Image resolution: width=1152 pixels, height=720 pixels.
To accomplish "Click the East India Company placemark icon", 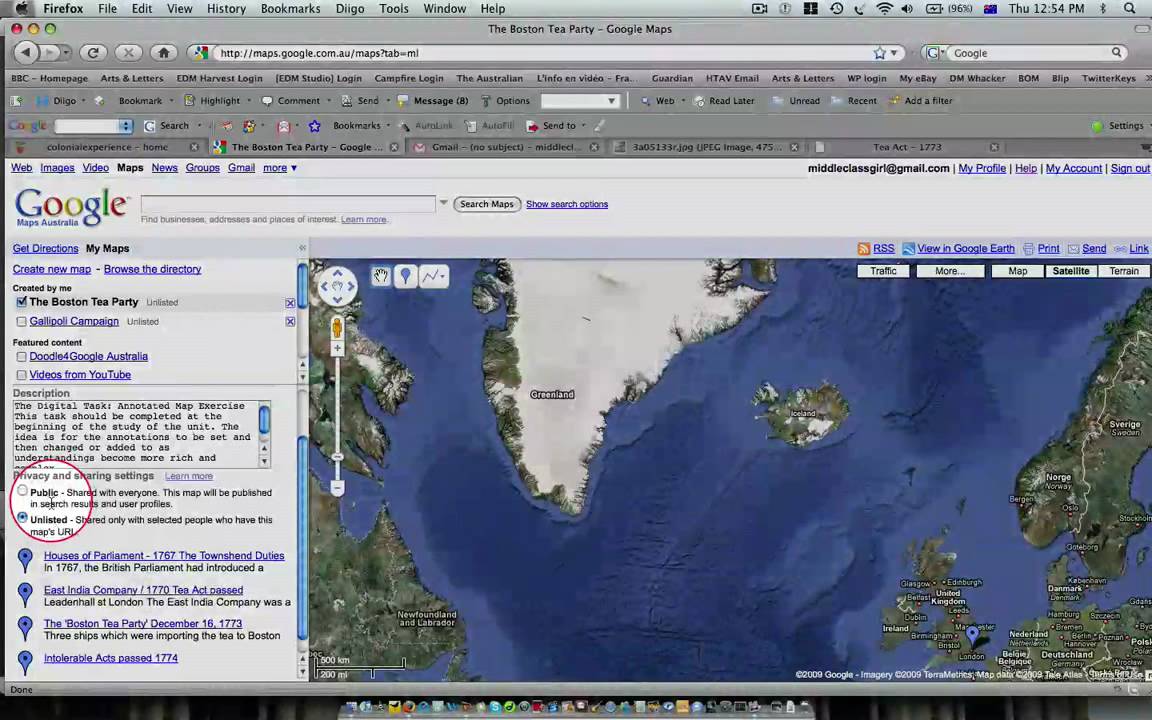I will [25, 594].
